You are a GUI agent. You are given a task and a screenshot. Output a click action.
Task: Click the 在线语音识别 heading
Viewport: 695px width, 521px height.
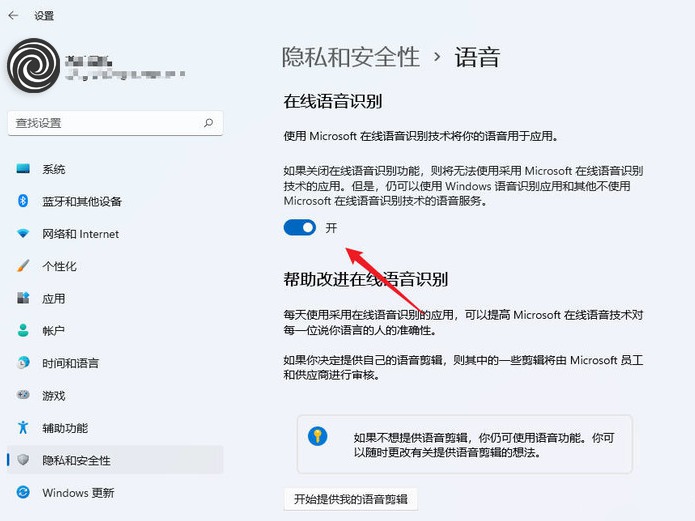pyautogui.click(x=333, y=101)
